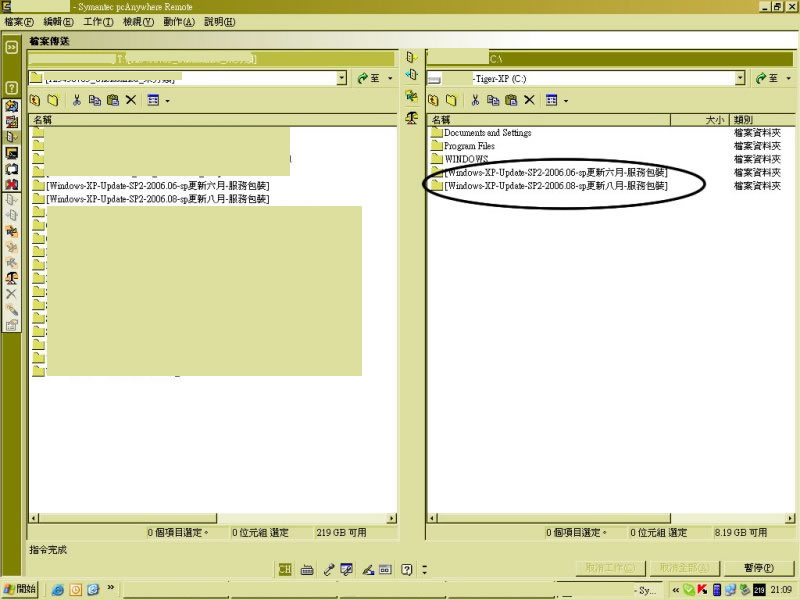Sort right pane by 類別 column header
Image resolution: width=800 pixels, height=600 pixels.
click(762, 120)
